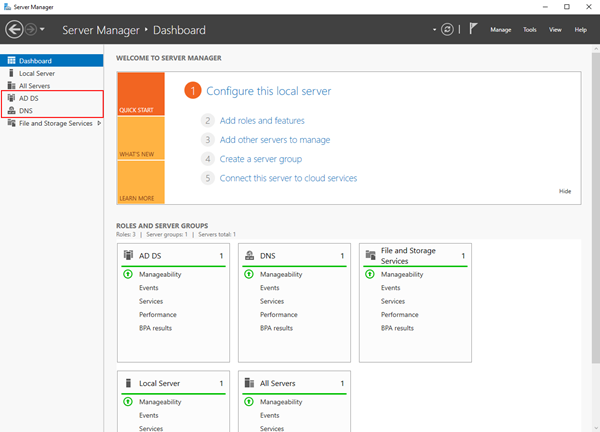The image size is (600, 432).
Task: Click the Dashboard icon in sidebar
Action: (x=11, y=60)
